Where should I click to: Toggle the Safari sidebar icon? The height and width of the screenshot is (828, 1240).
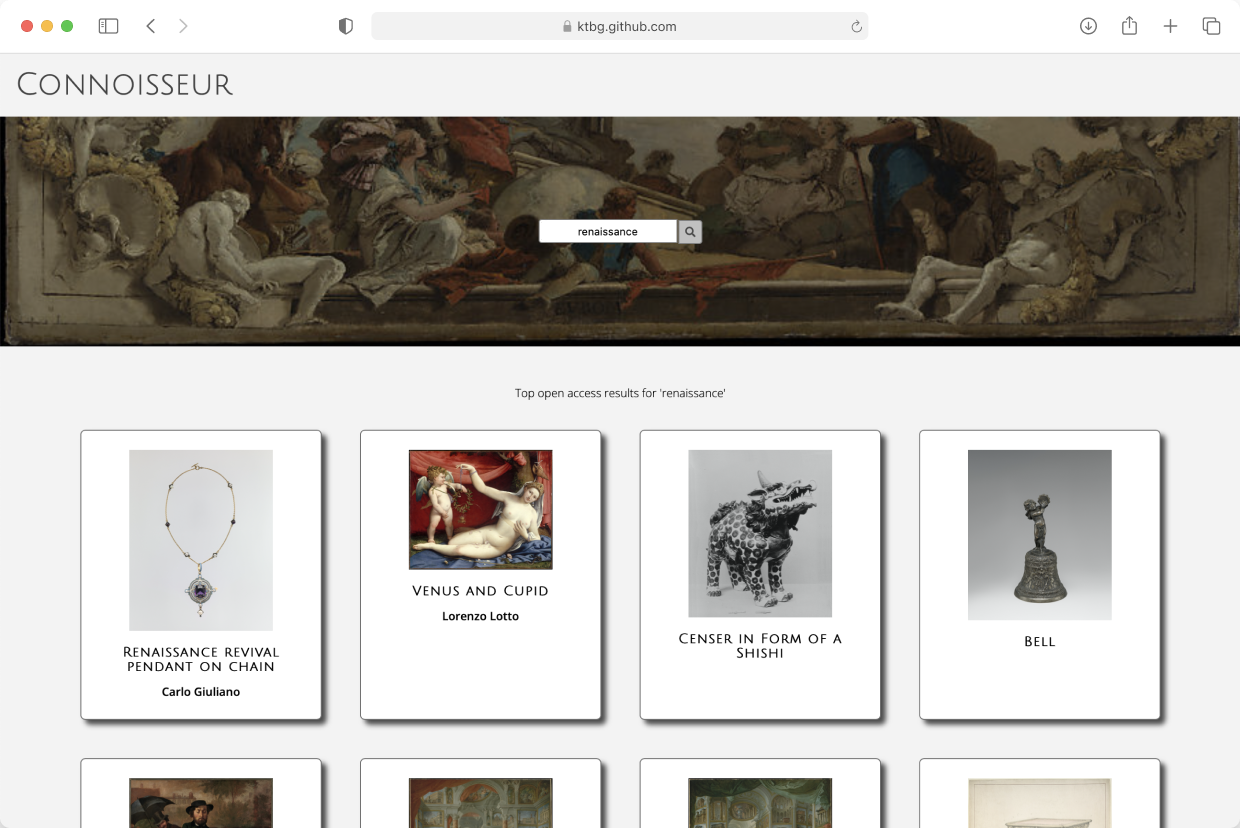pos(108,26)
